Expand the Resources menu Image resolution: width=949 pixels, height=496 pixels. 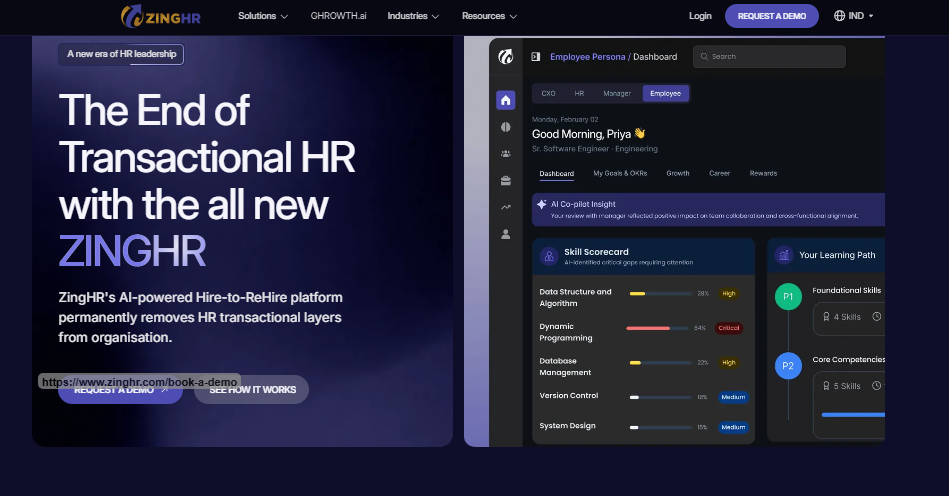pos(489,16)
